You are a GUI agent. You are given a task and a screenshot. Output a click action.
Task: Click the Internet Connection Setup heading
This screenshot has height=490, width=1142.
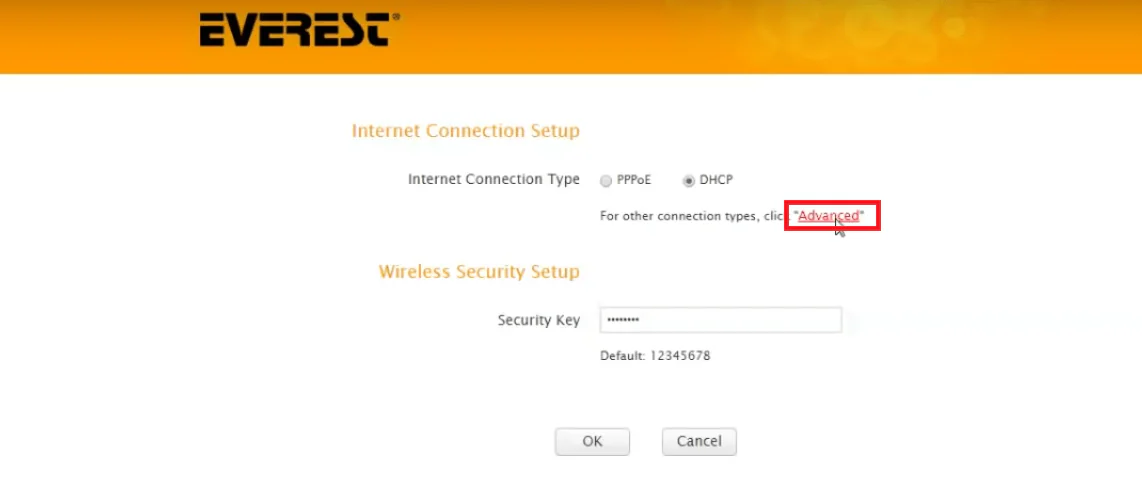click(x=465, y=131)
